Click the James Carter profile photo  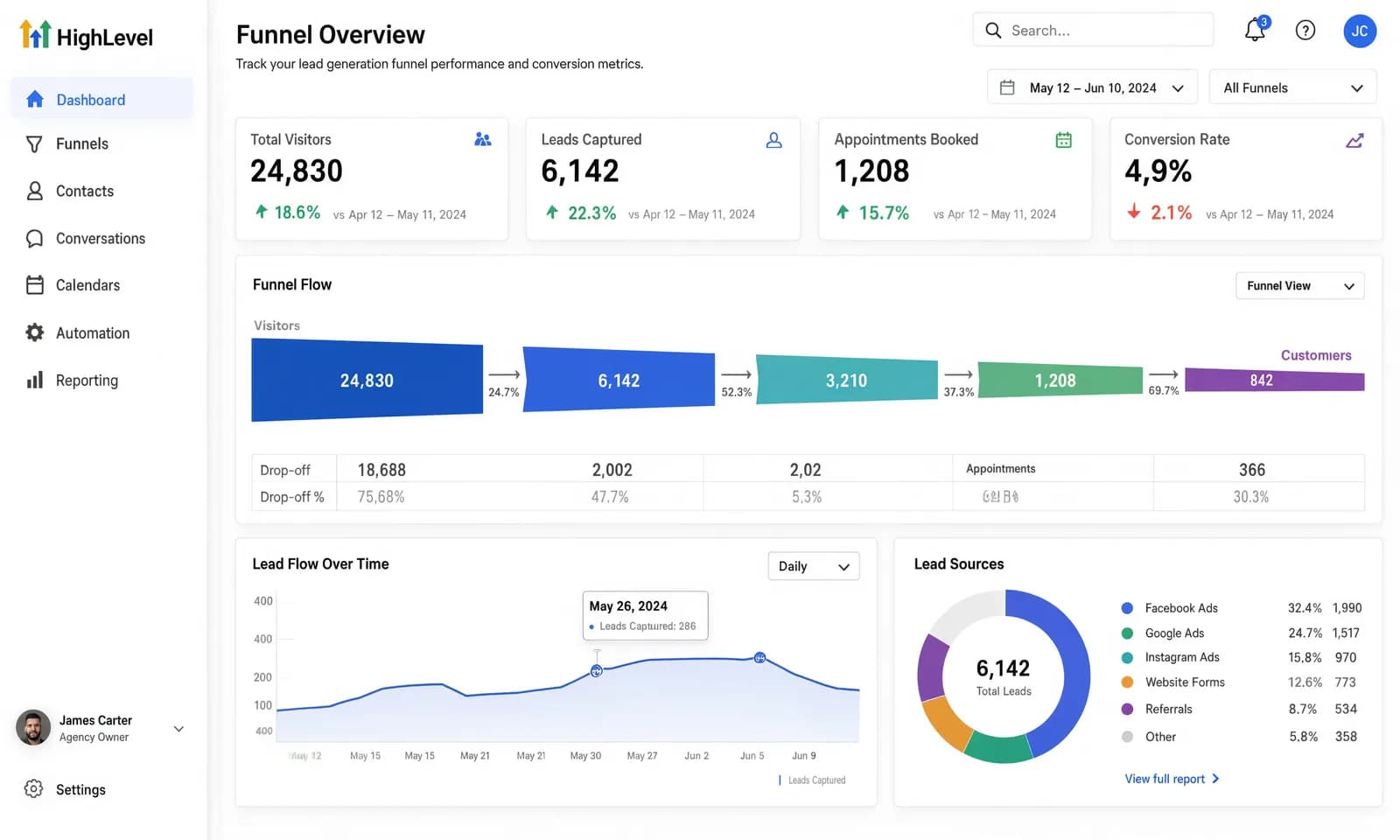[x=33, y=728]
